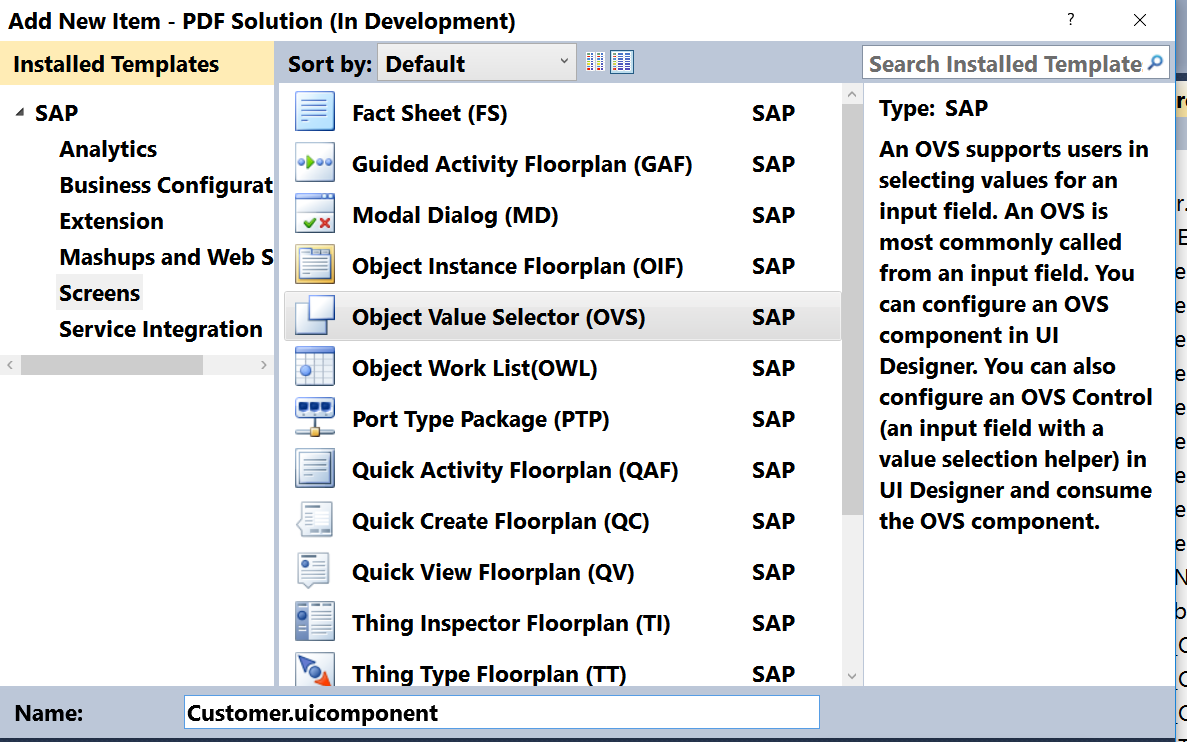Click the Thing Type Floorplan icon
This screenshot has height=742, width=1187.
click(314, 669)
